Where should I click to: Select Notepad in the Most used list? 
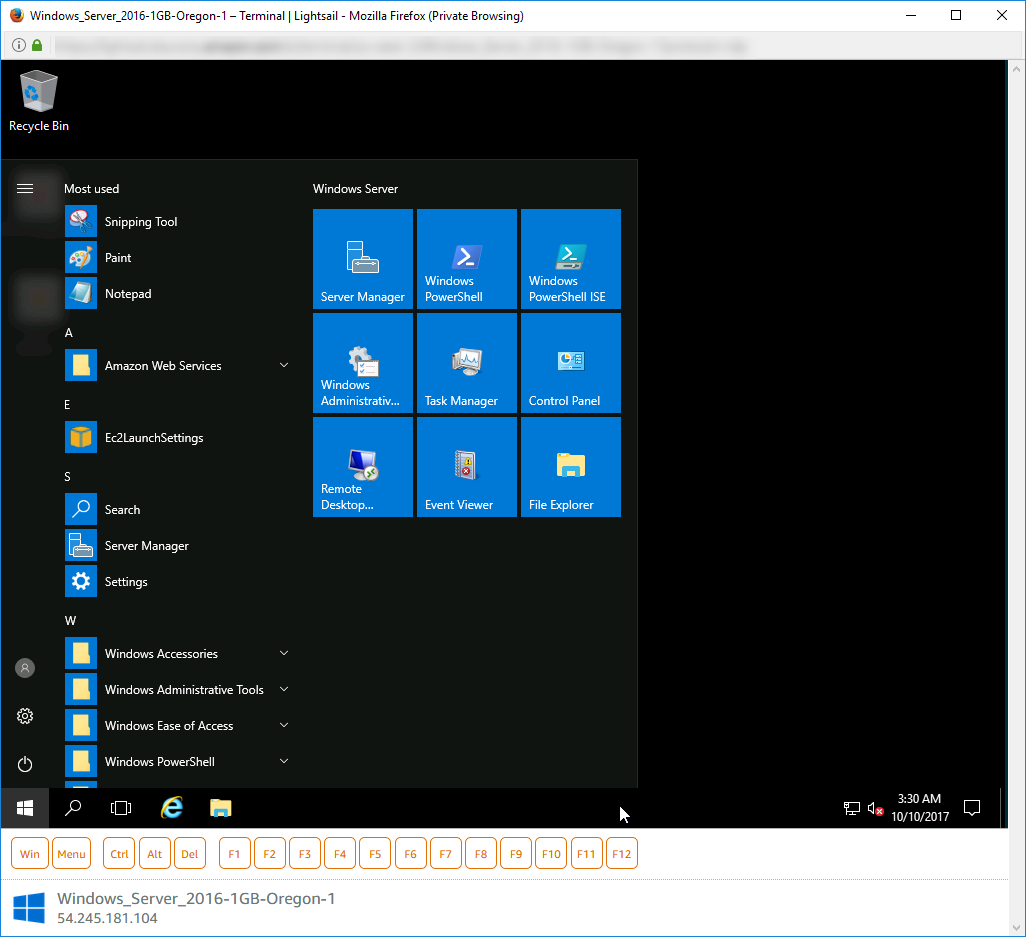(128, 294)
